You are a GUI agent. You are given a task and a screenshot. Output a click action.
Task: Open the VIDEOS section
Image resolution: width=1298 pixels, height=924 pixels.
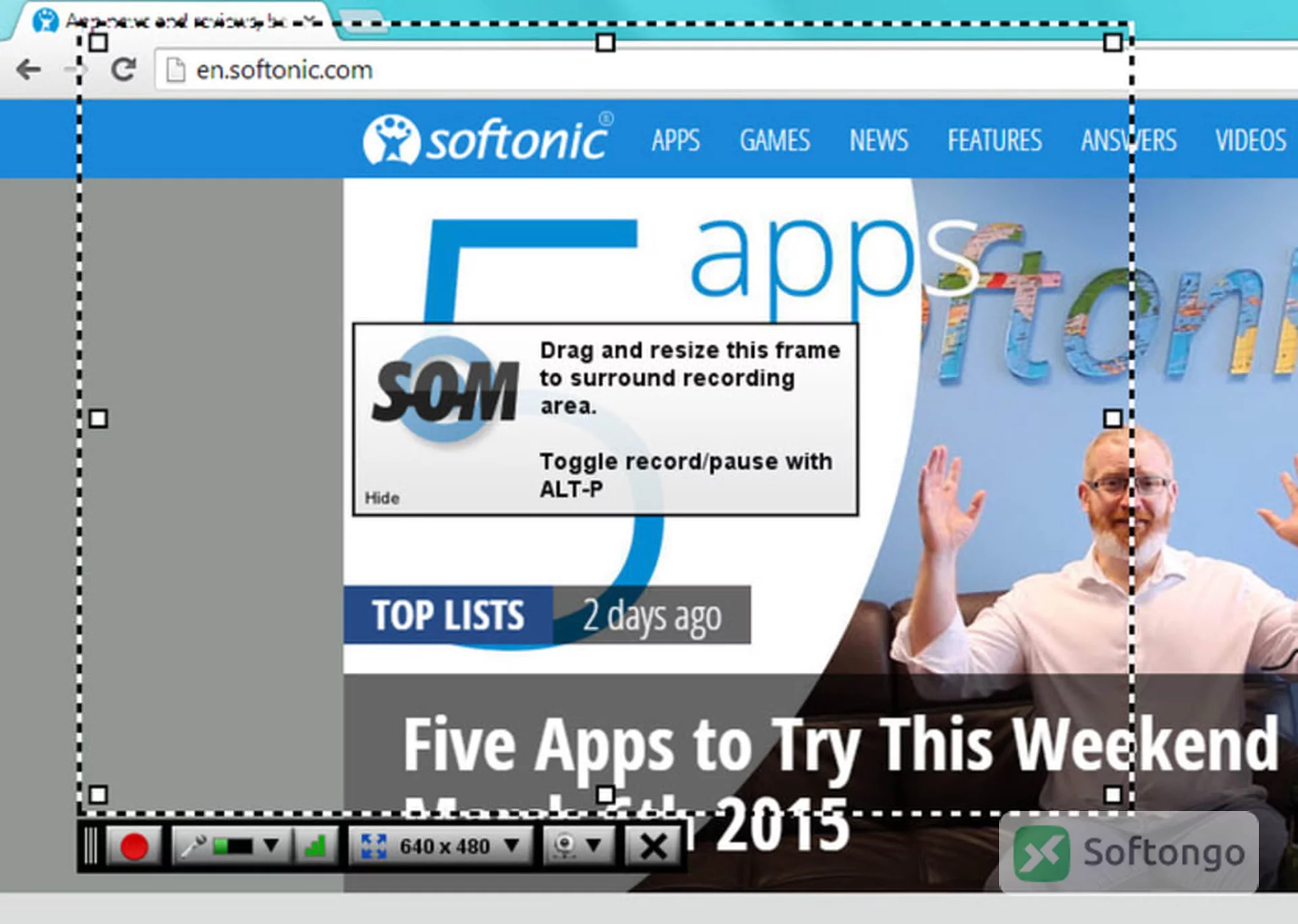(1251, 140)
